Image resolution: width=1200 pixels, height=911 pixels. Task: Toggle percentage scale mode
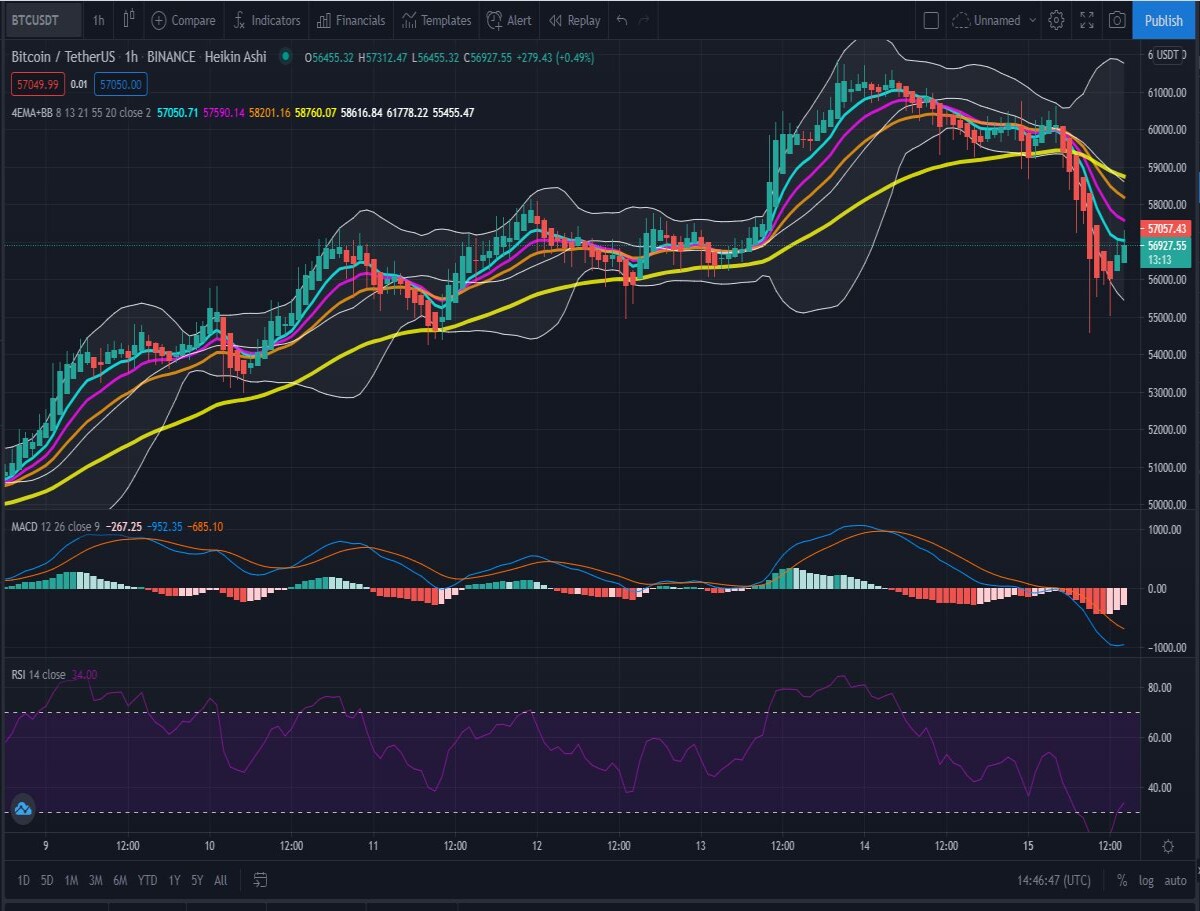pos(1122,881)
